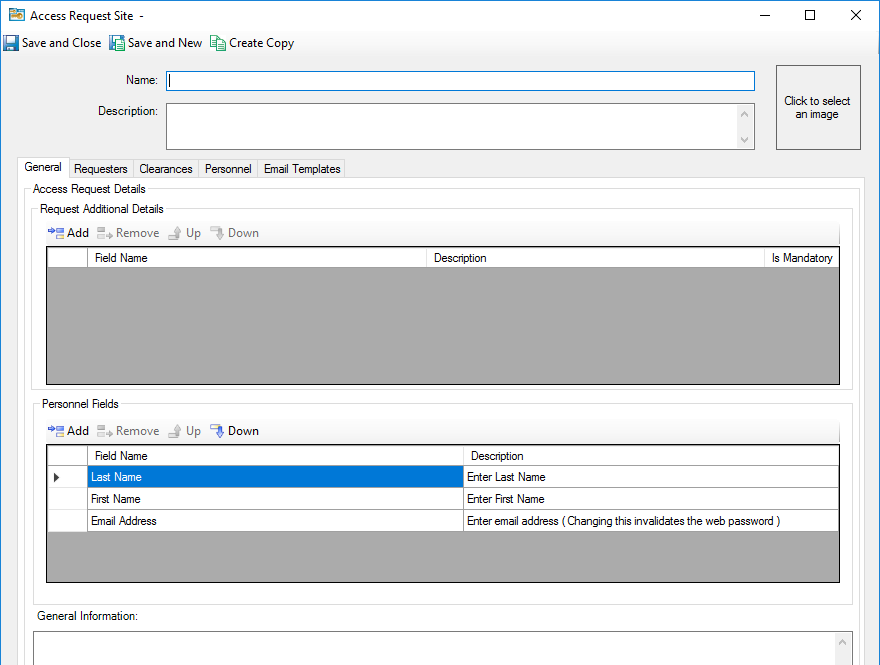The image size is (880, 665).
Task: Select the Email Address field cell
Action: coord(275,521)
